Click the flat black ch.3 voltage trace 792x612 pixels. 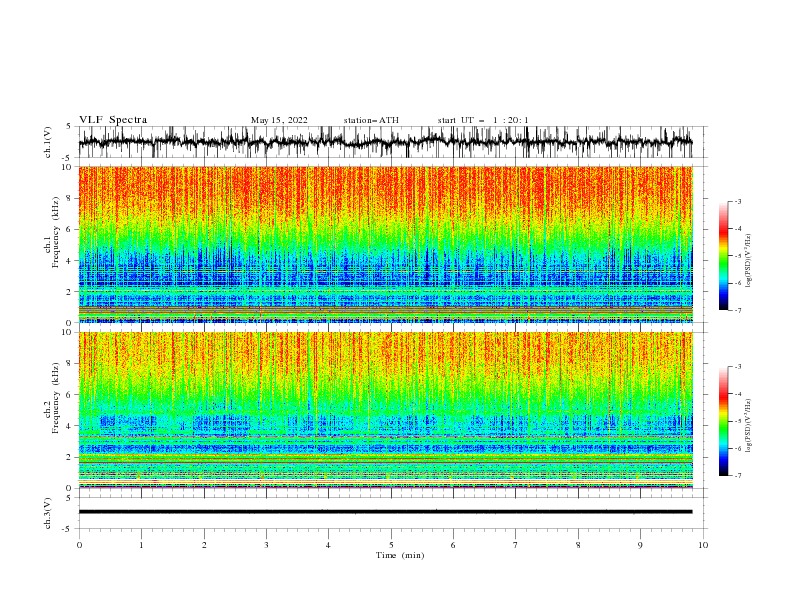[385, 512]
